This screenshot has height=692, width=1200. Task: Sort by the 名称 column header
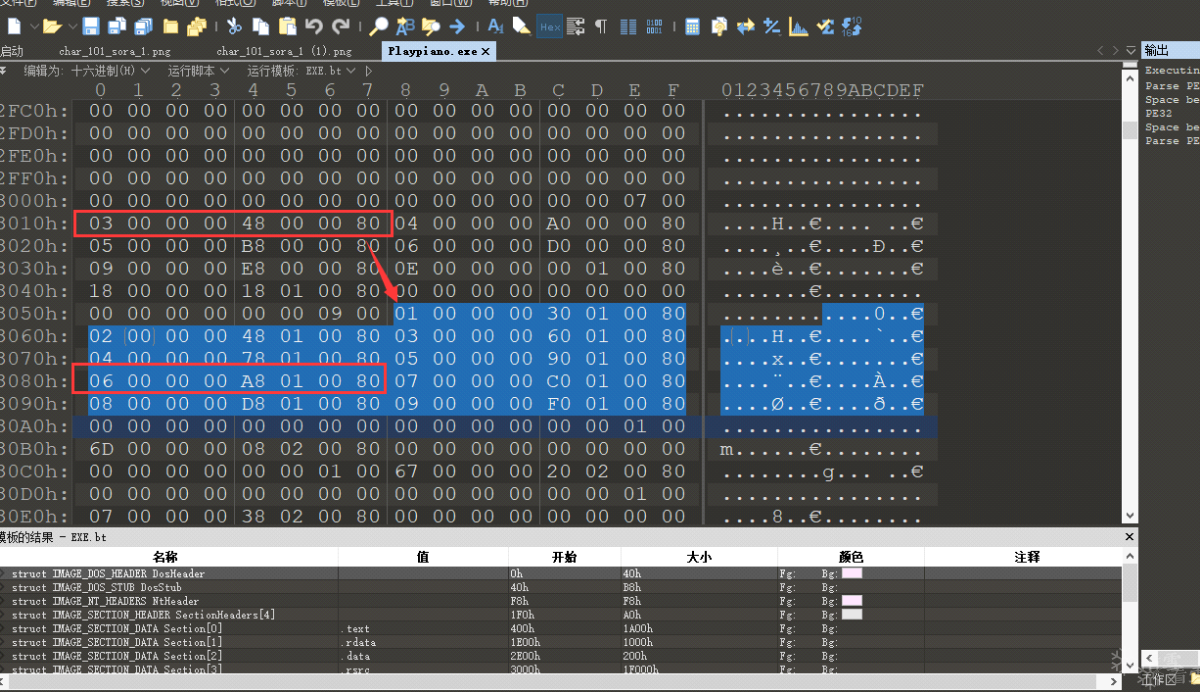coord(165,557)
